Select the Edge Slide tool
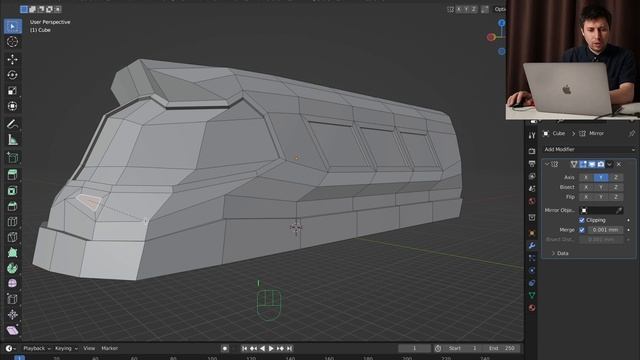 click(13, 299)
